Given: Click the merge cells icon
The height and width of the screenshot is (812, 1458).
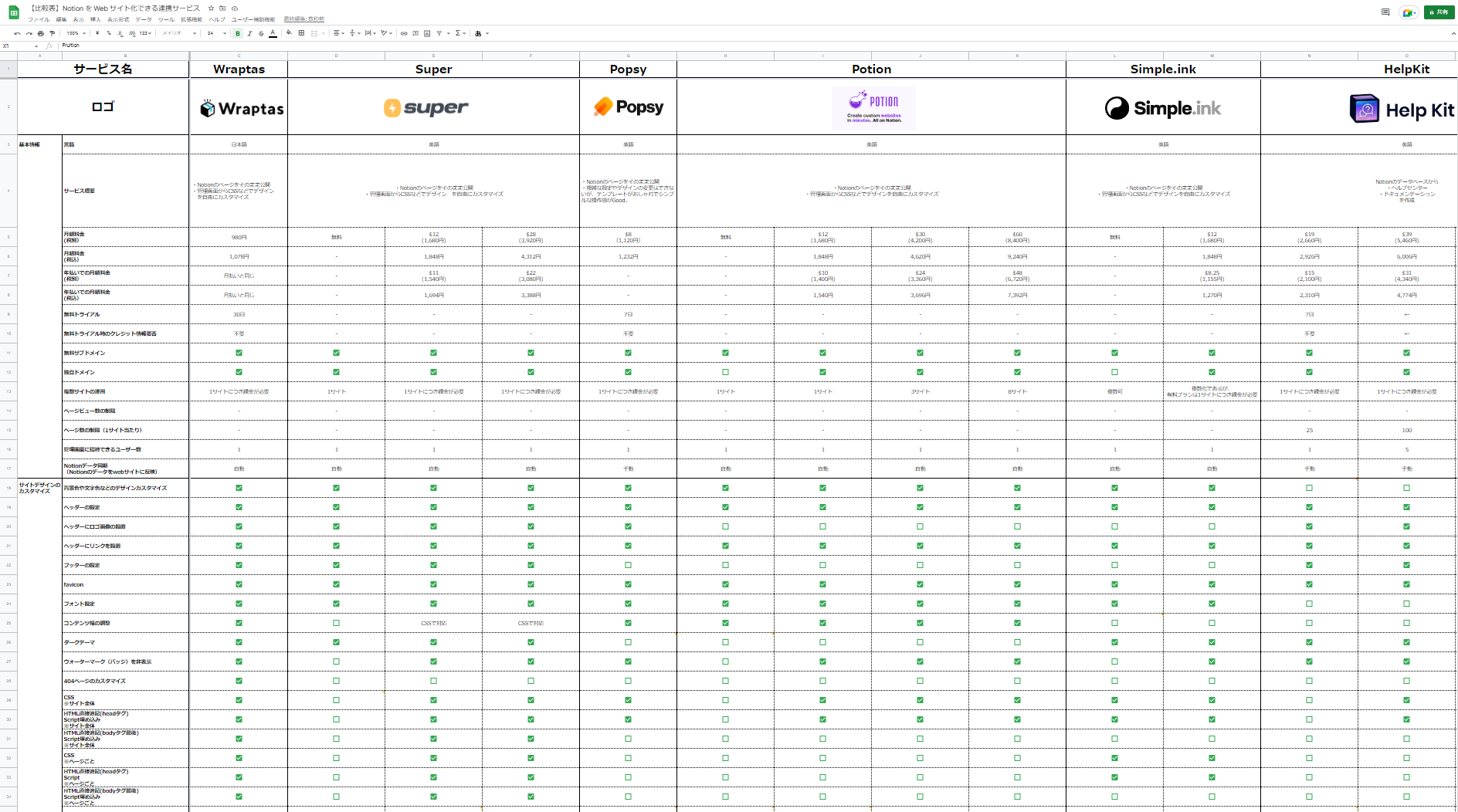Looking at the screenshot, I should (x=314, y=33).
